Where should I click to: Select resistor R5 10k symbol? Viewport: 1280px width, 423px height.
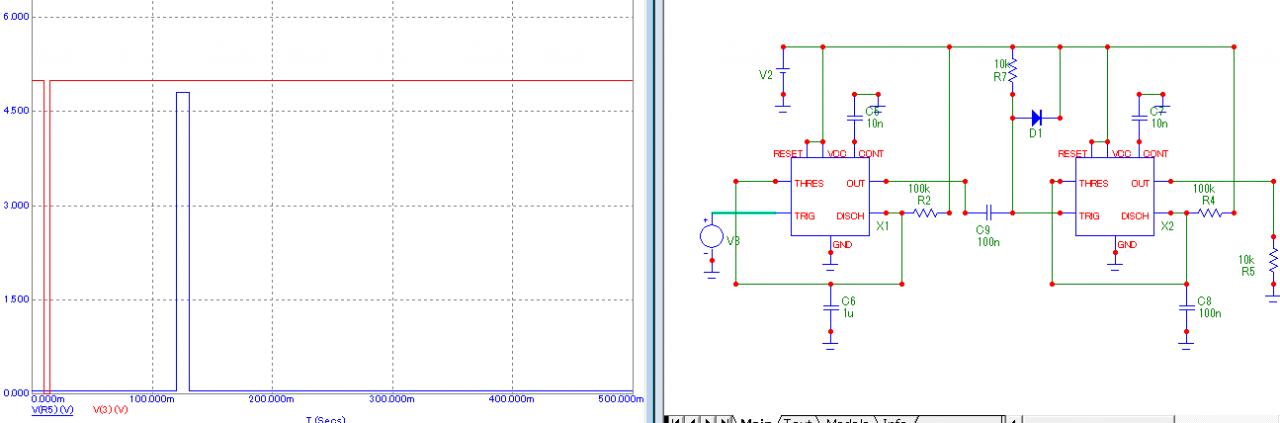pos(1273,262)
